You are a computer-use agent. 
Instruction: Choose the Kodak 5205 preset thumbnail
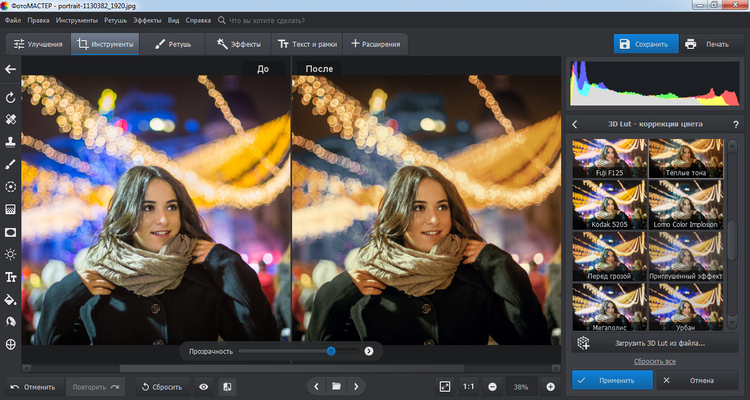coord(609,207)
